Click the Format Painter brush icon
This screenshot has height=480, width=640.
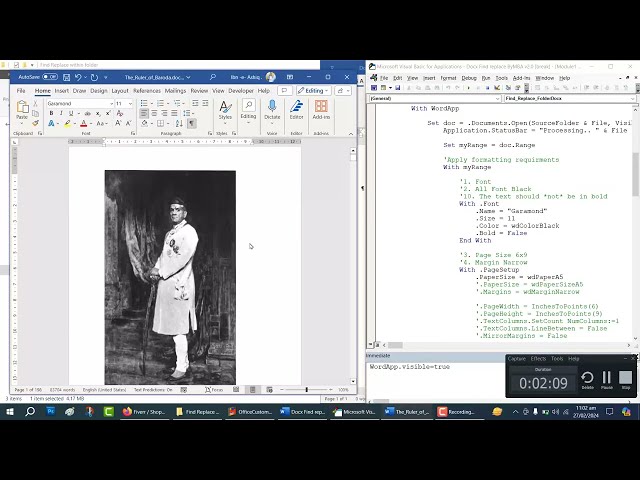coord(36,123)
